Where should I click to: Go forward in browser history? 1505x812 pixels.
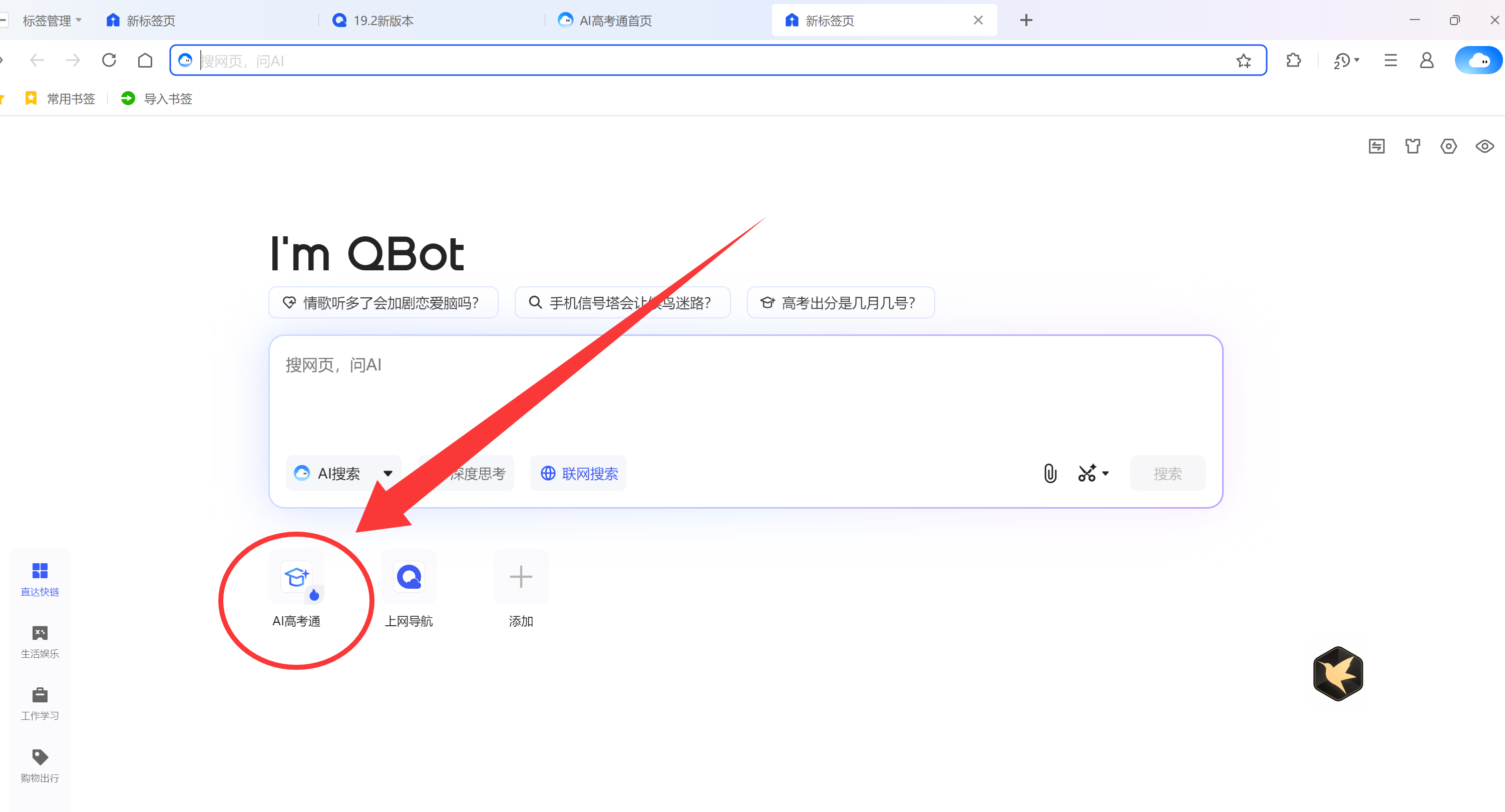(73, 60)
